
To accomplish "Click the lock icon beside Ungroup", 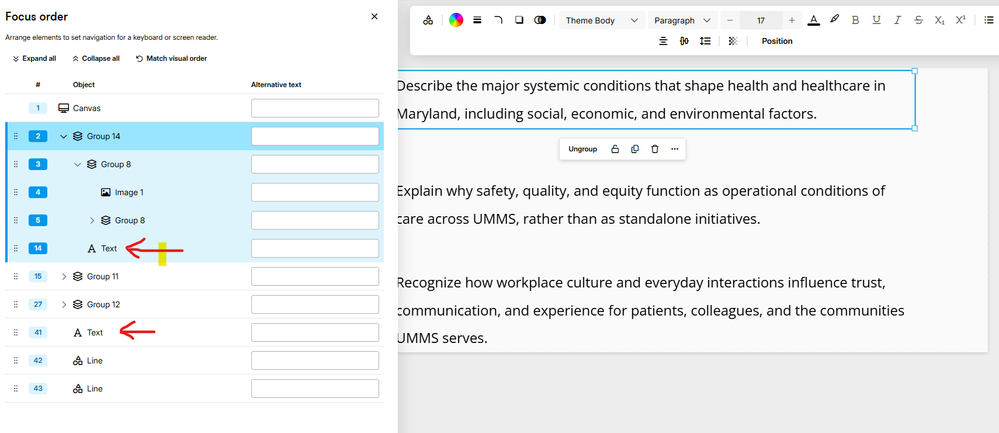I will click(615, 149).
